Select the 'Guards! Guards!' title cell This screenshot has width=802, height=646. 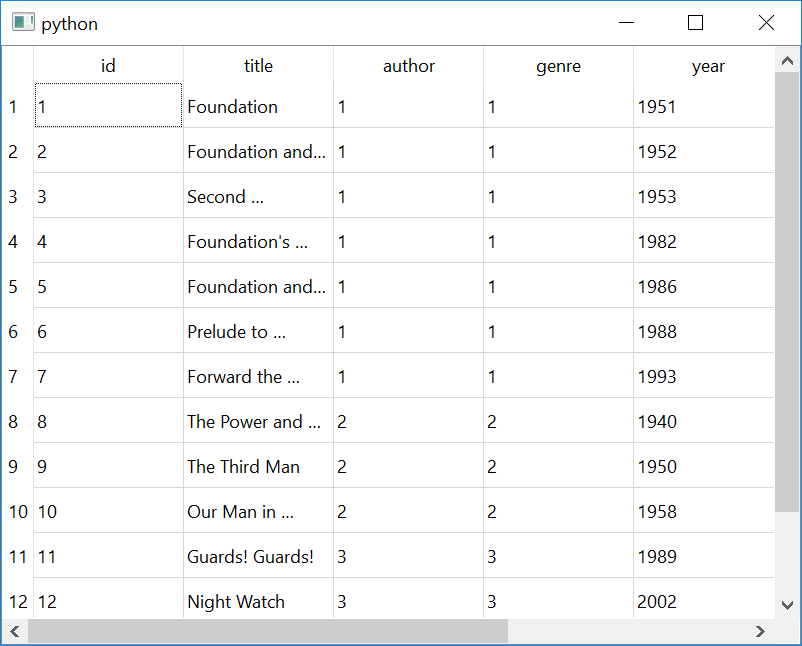pyautogui.click(x=258, y=557)
